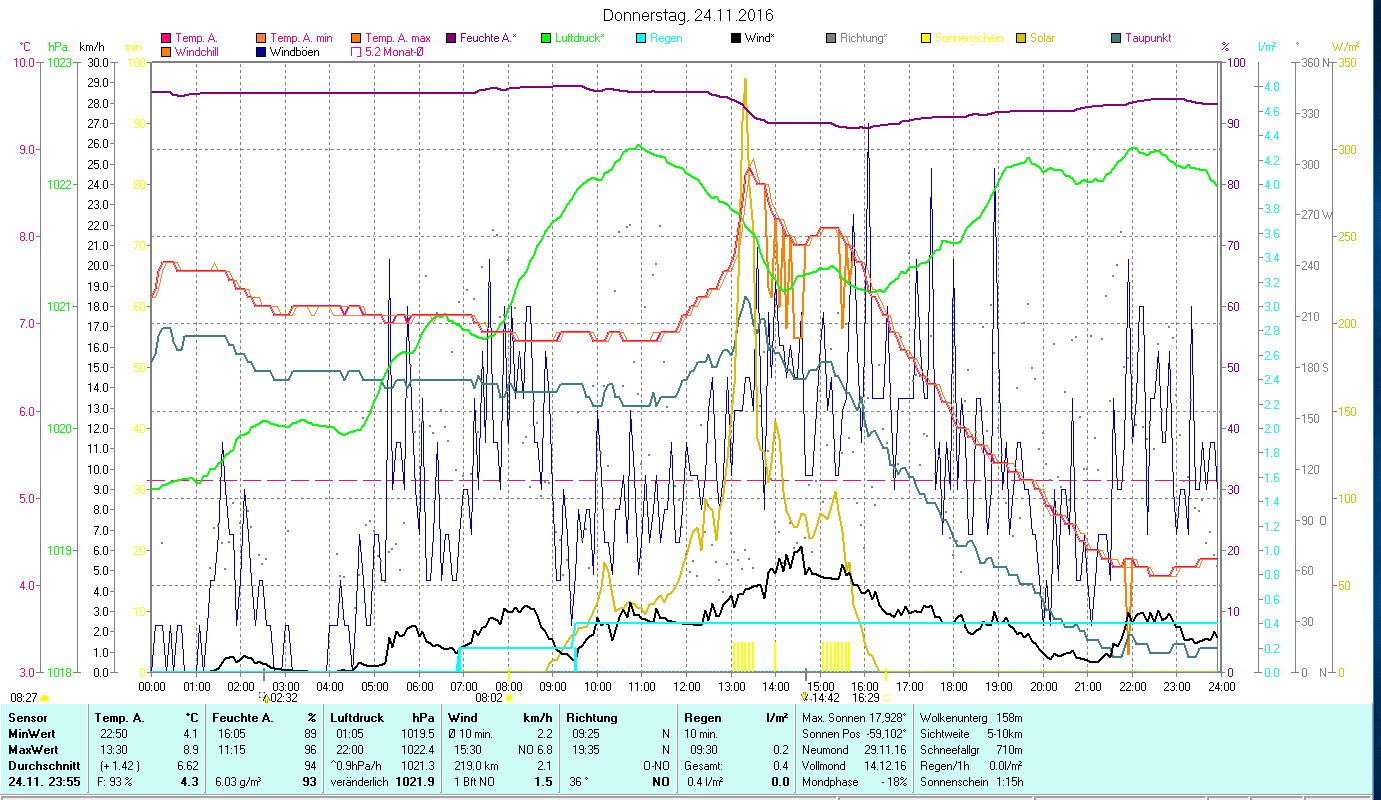
Task: Click the sun icon beside 08:27
Action: [x=44, y=698]
